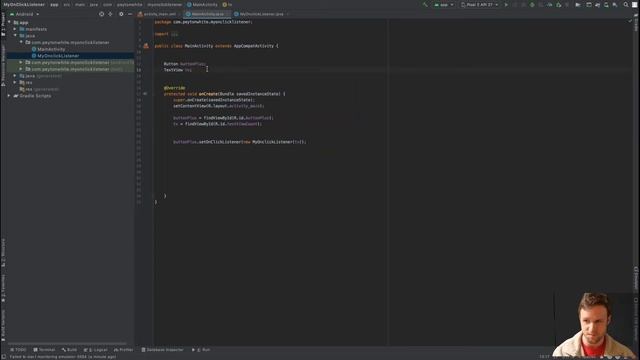Click the Expand/Collapse All icon in Project panel
640x360 pixels.
(x=110, y=14)
